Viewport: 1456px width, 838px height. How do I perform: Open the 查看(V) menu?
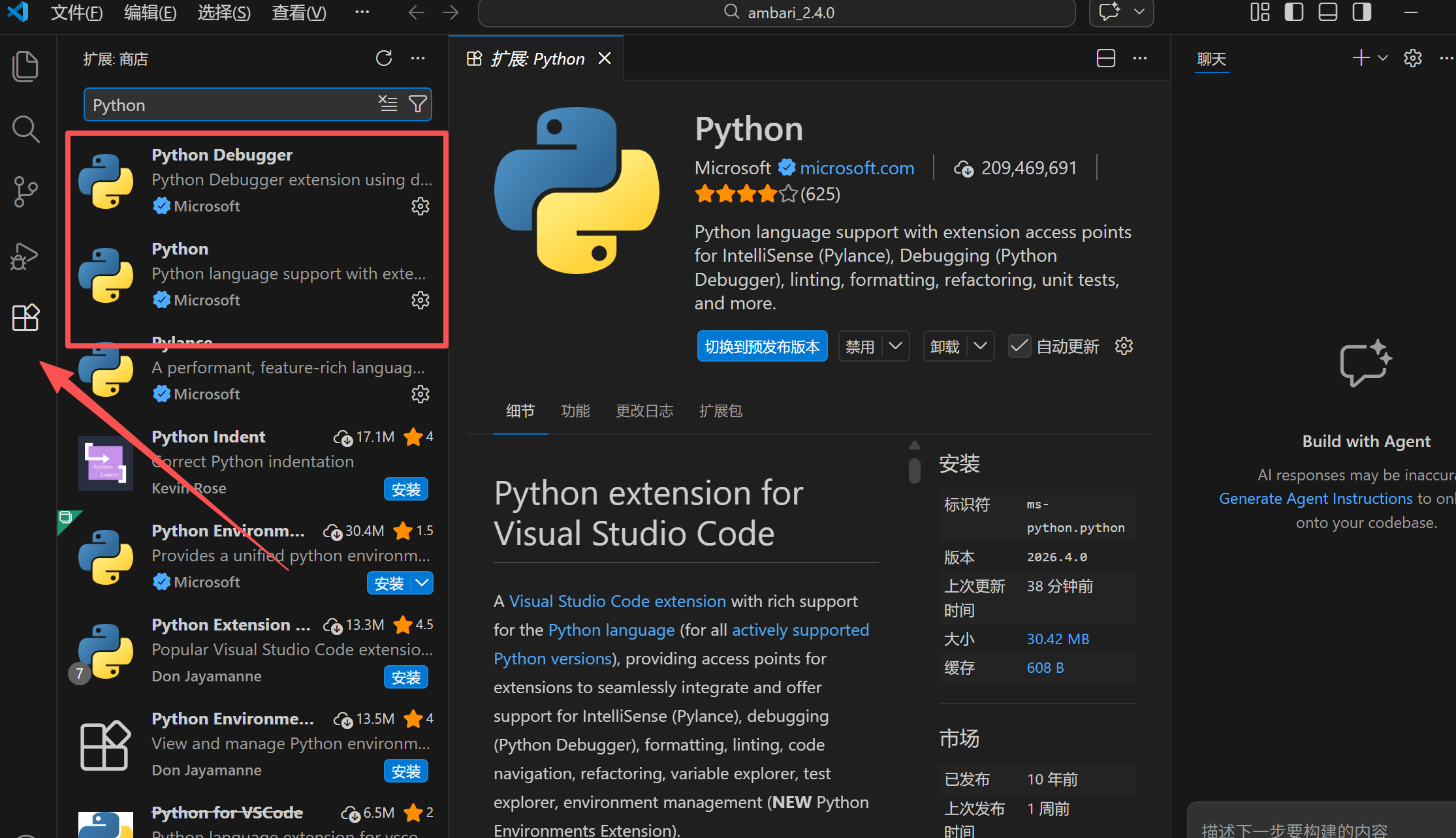(x=298, y=12)
